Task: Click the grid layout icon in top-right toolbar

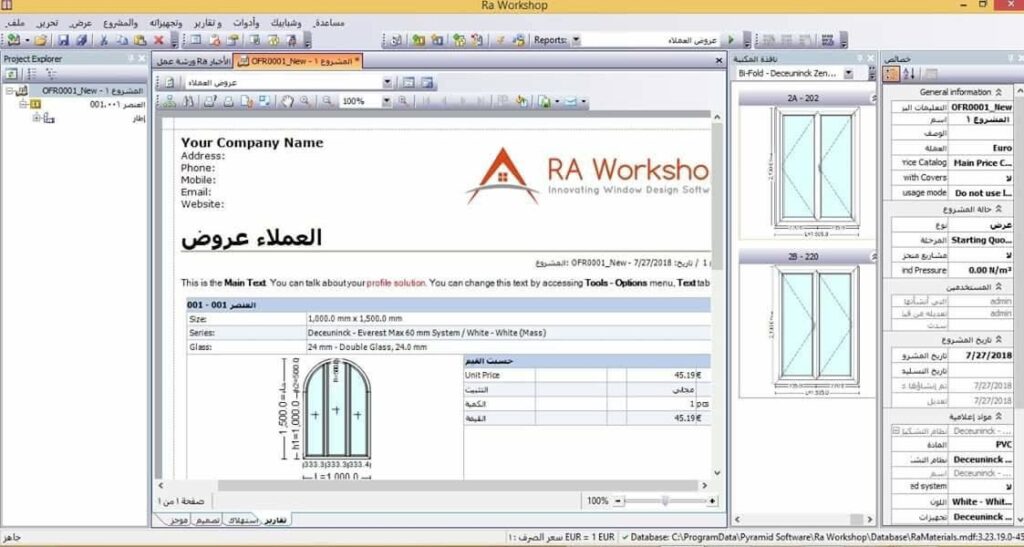Action: tap(827, 40)
